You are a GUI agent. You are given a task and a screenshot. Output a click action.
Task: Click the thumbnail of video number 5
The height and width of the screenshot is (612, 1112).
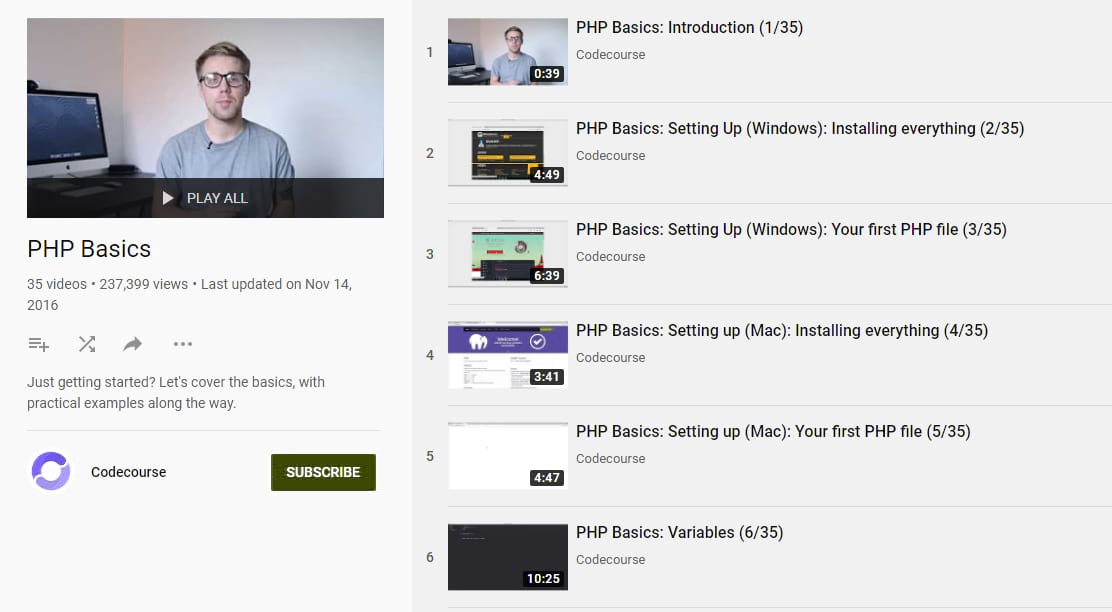507,455
